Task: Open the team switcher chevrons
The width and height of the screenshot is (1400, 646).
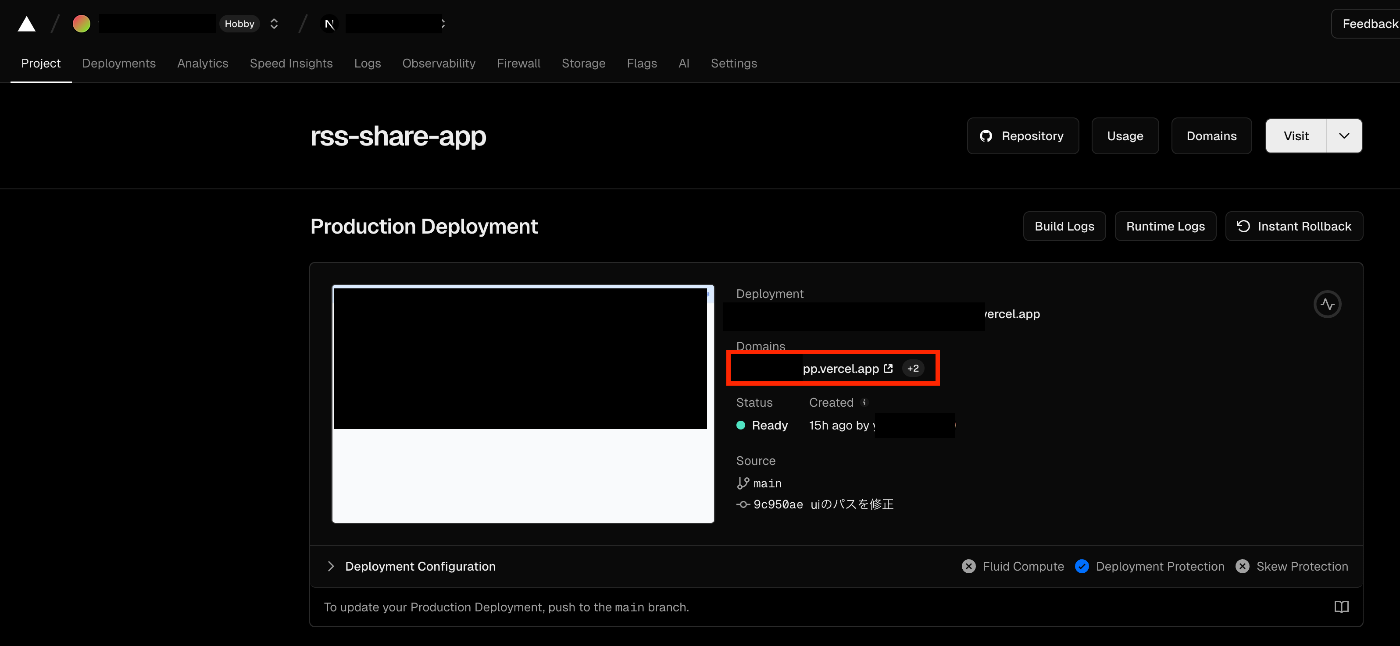Action: (x=274, y=24)
